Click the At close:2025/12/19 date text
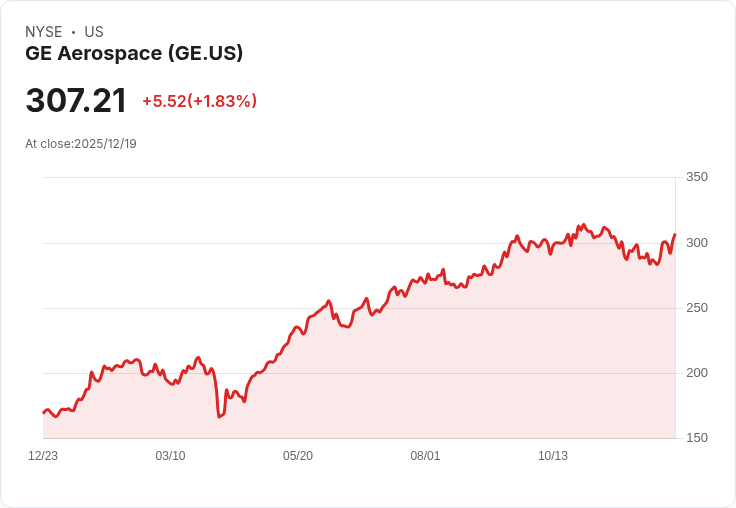The height and width of the screenshot is (508, 736). [x=81, y=144]
